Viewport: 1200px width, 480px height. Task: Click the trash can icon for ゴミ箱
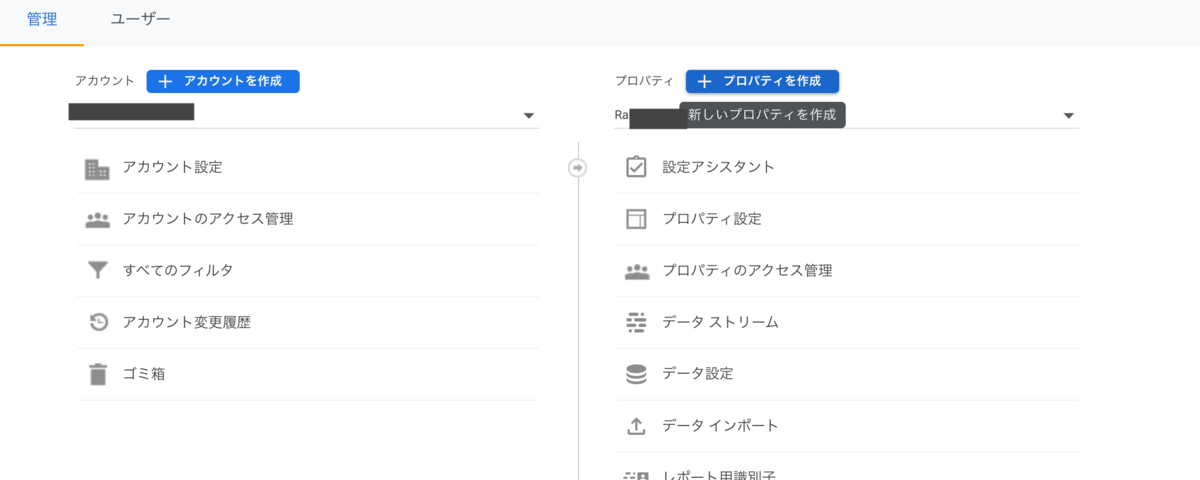[x=97, y=375]
